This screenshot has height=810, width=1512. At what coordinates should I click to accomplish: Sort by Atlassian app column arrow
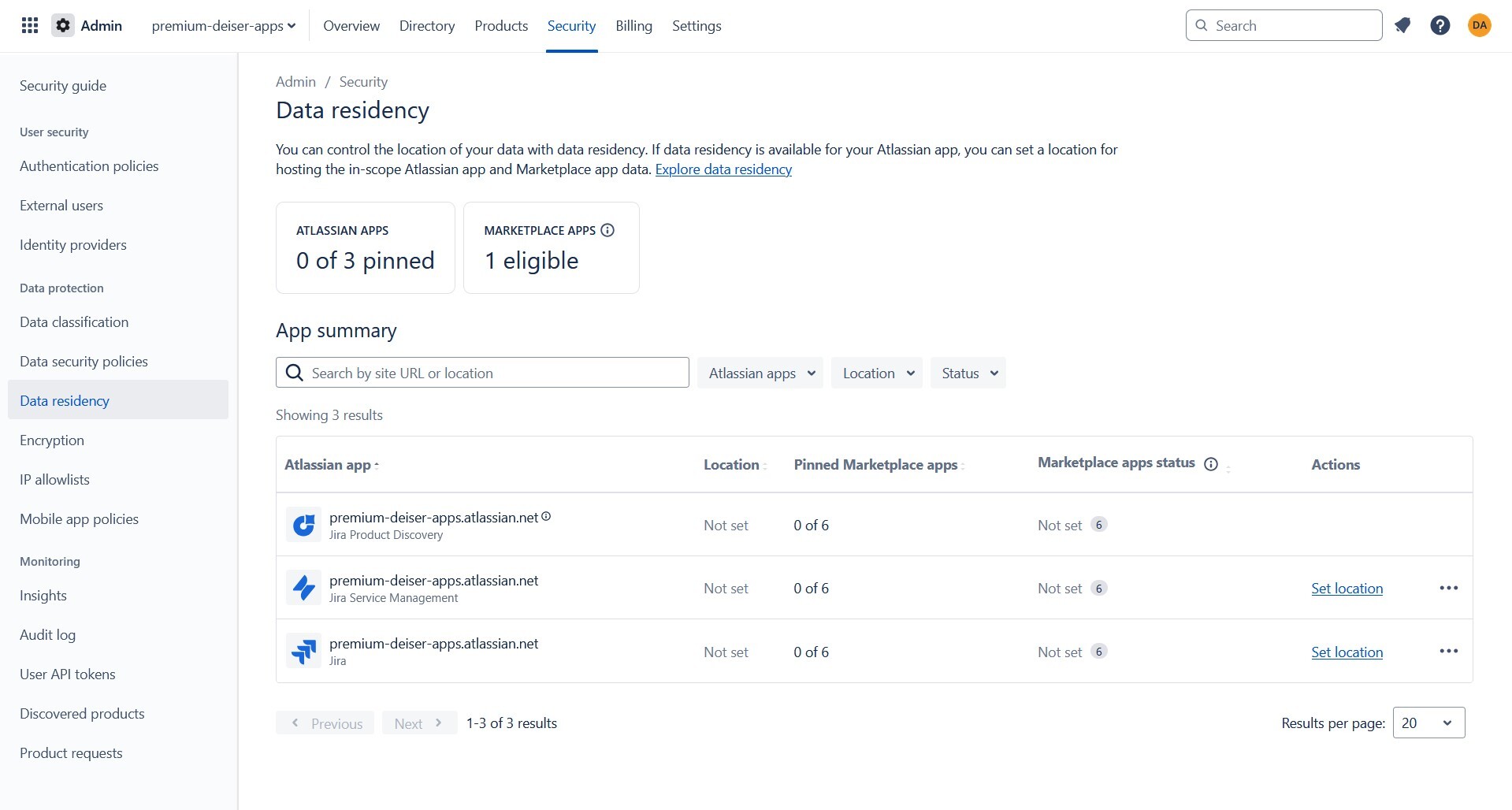point(377,466)
